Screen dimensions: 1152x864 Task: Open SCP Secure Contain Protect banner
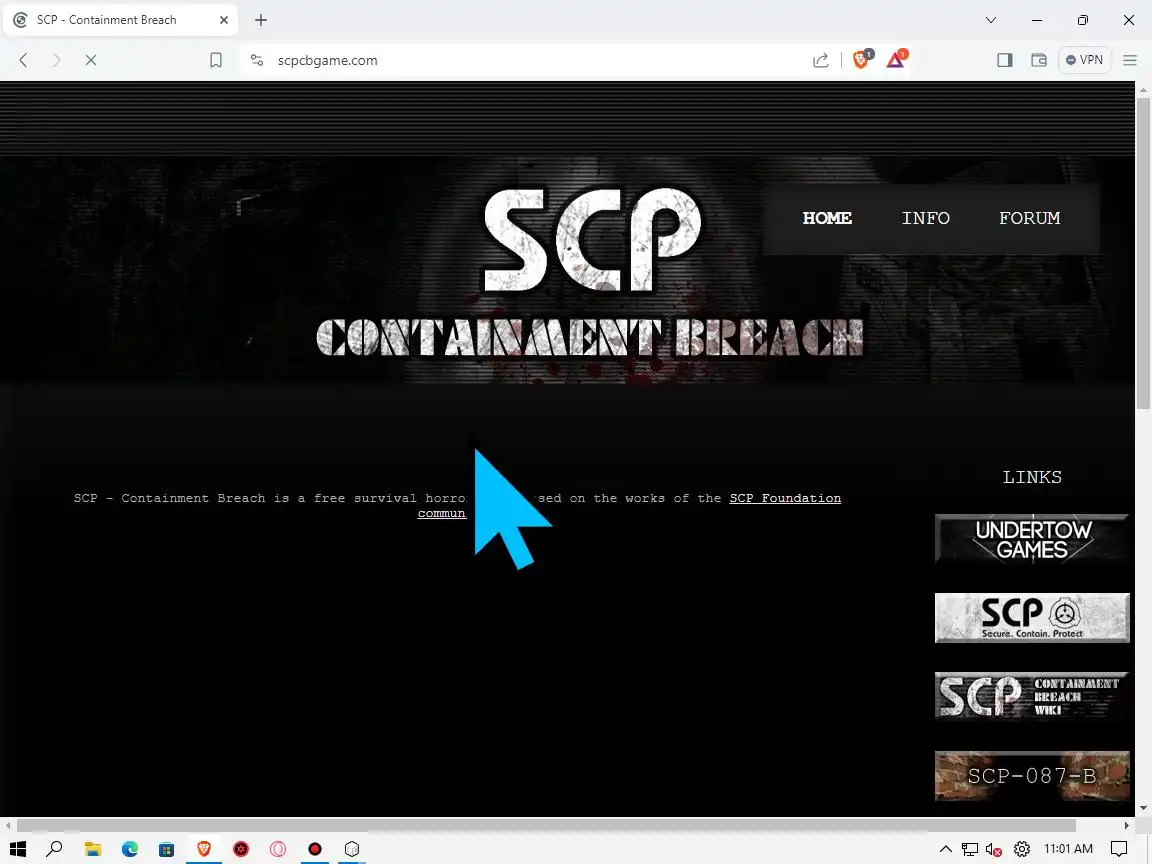pos(1032,618)
